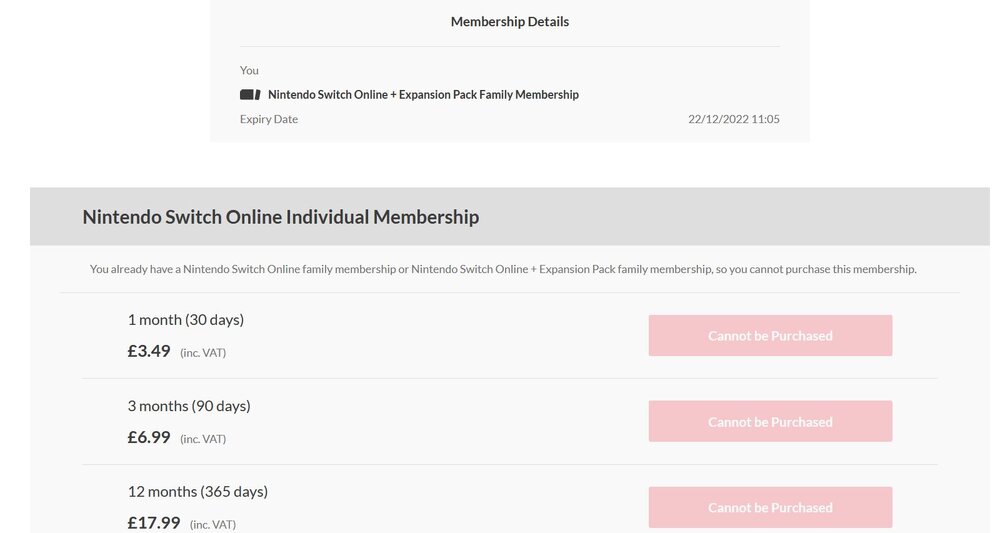Select the £3.49 price
The height and width of the screenshot is (533, 1000).
coord(149,351)
